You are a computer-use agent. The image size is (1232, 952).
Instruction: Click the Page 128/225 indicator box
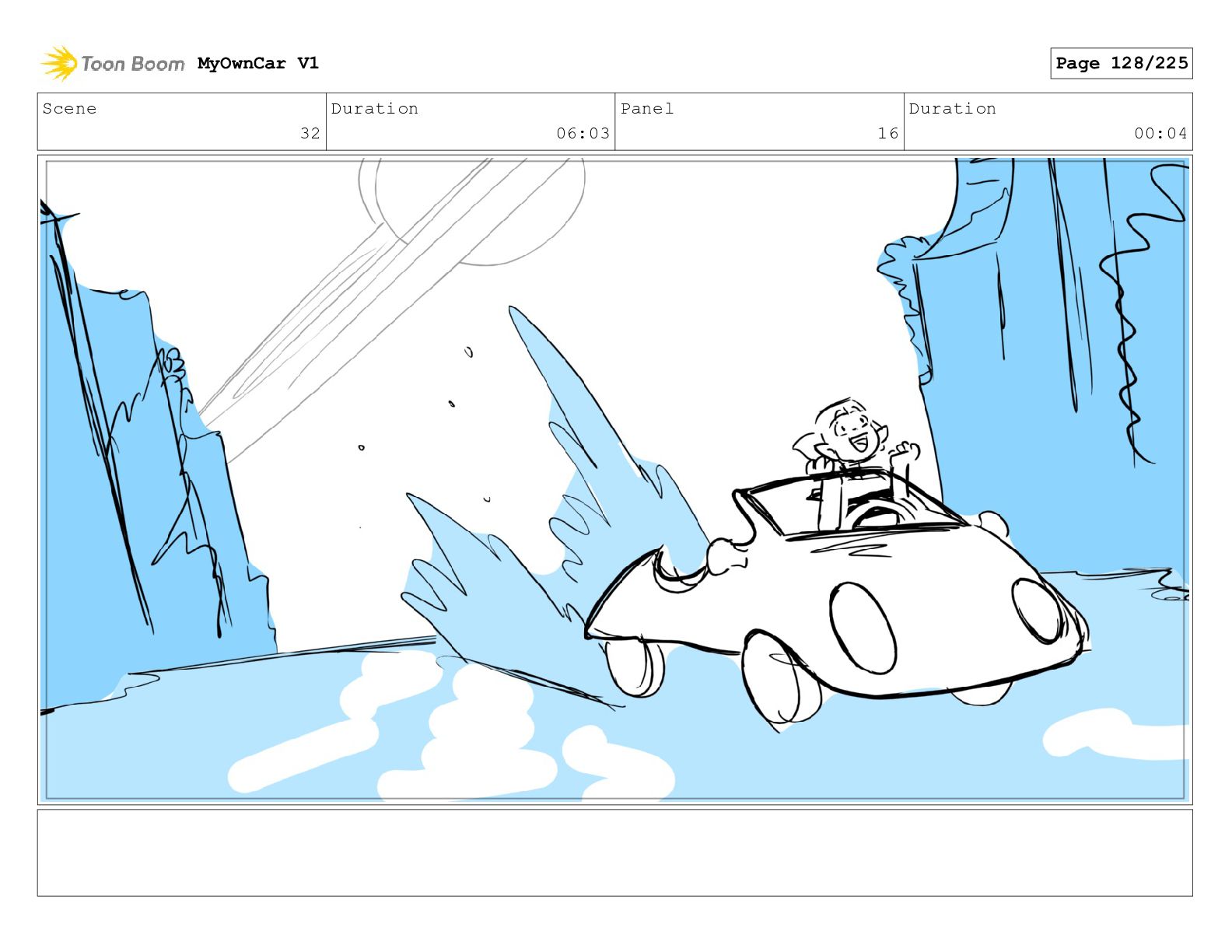pyautogui.click(x=1121, y=63)
